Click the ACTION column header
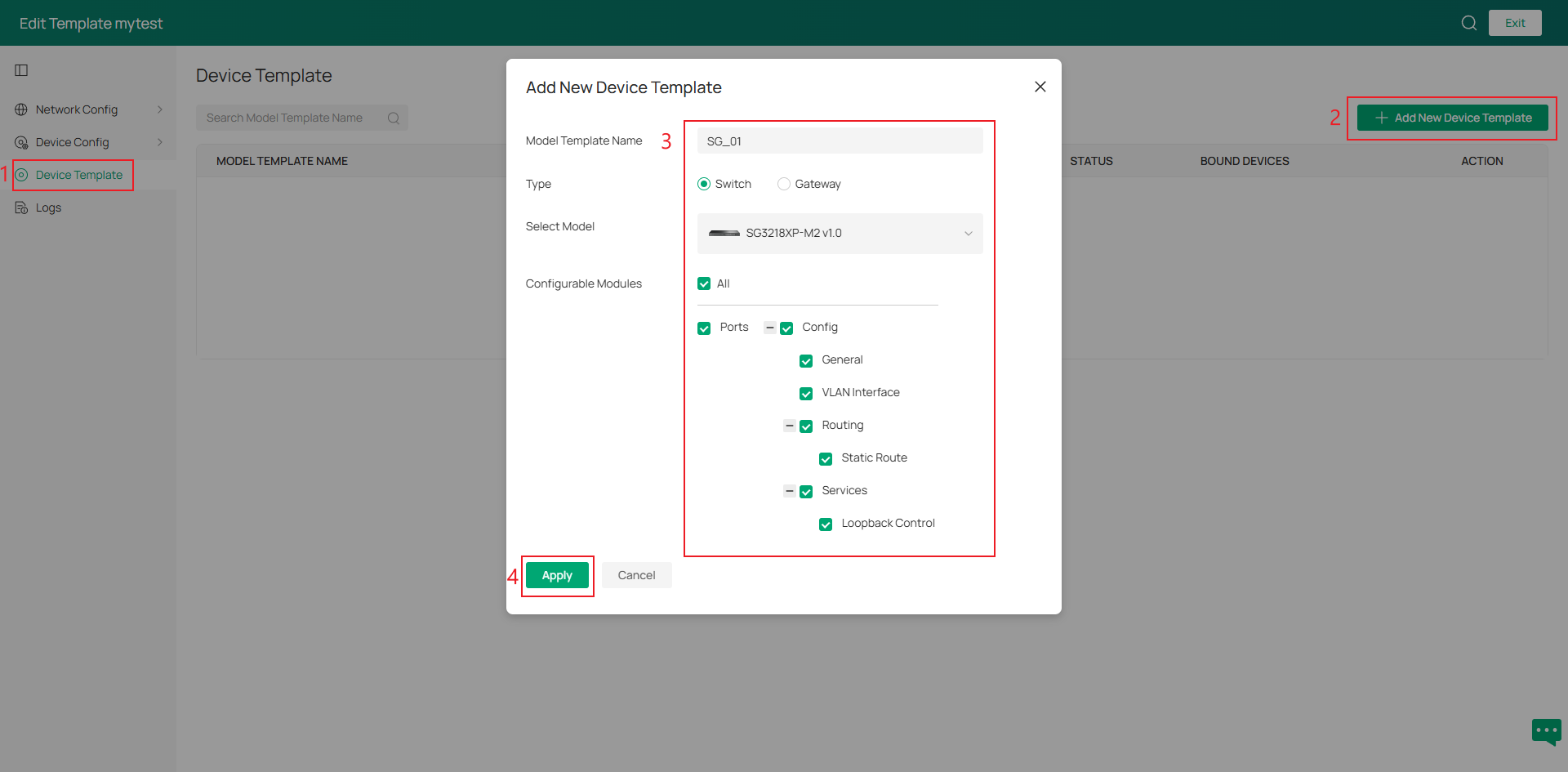The image size is (1568, 772). pos(1482,161)
